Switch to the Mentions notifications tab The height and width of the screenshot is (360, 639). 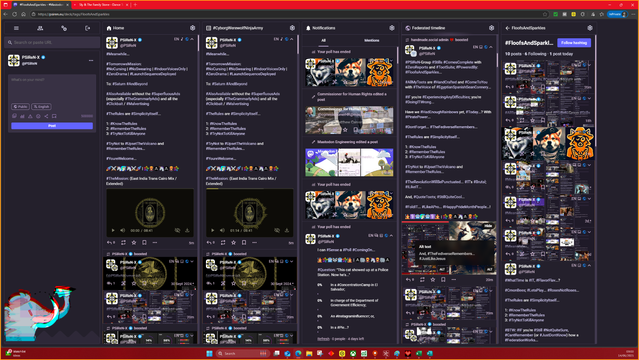coord(371,40)
